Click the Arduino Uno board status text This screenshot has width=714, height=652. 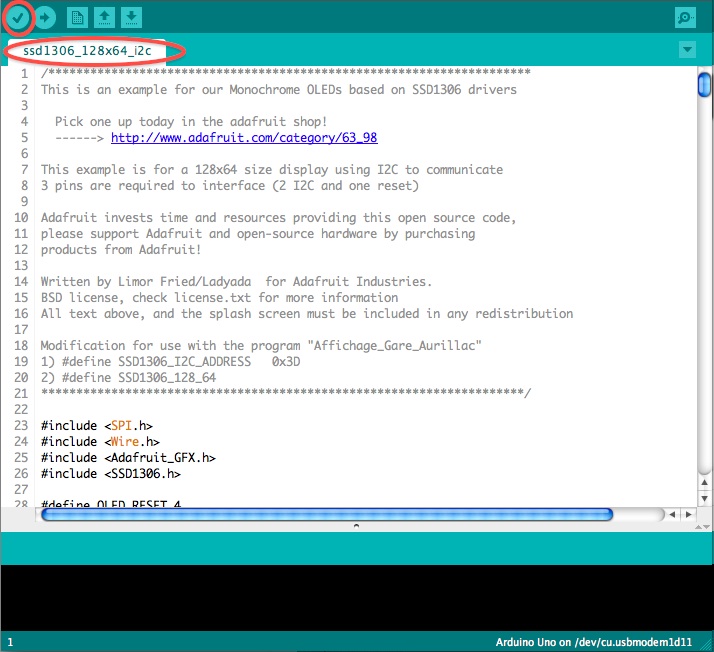tap(593, 642)
